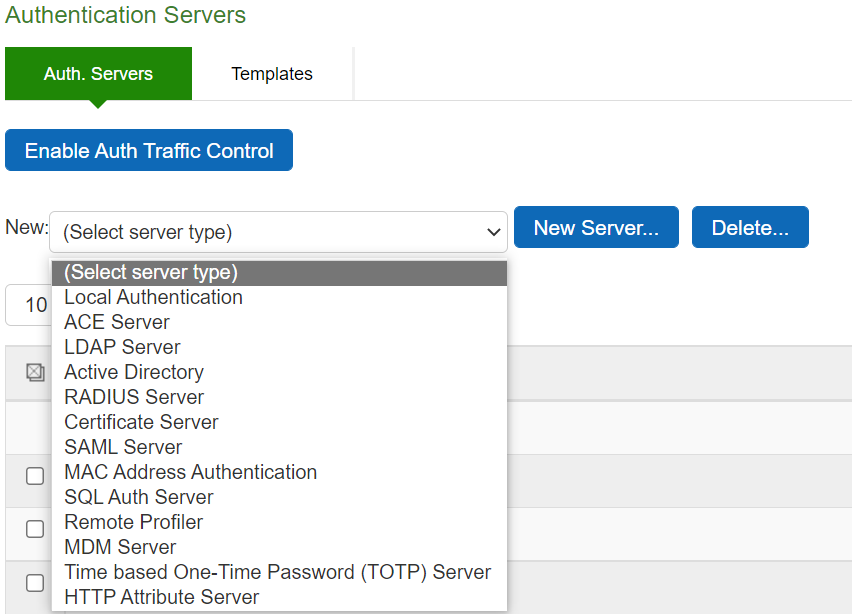Switch to the Auth. Servers tab
The height and width of the screenshot is (614, 852).
click(98, 73)
